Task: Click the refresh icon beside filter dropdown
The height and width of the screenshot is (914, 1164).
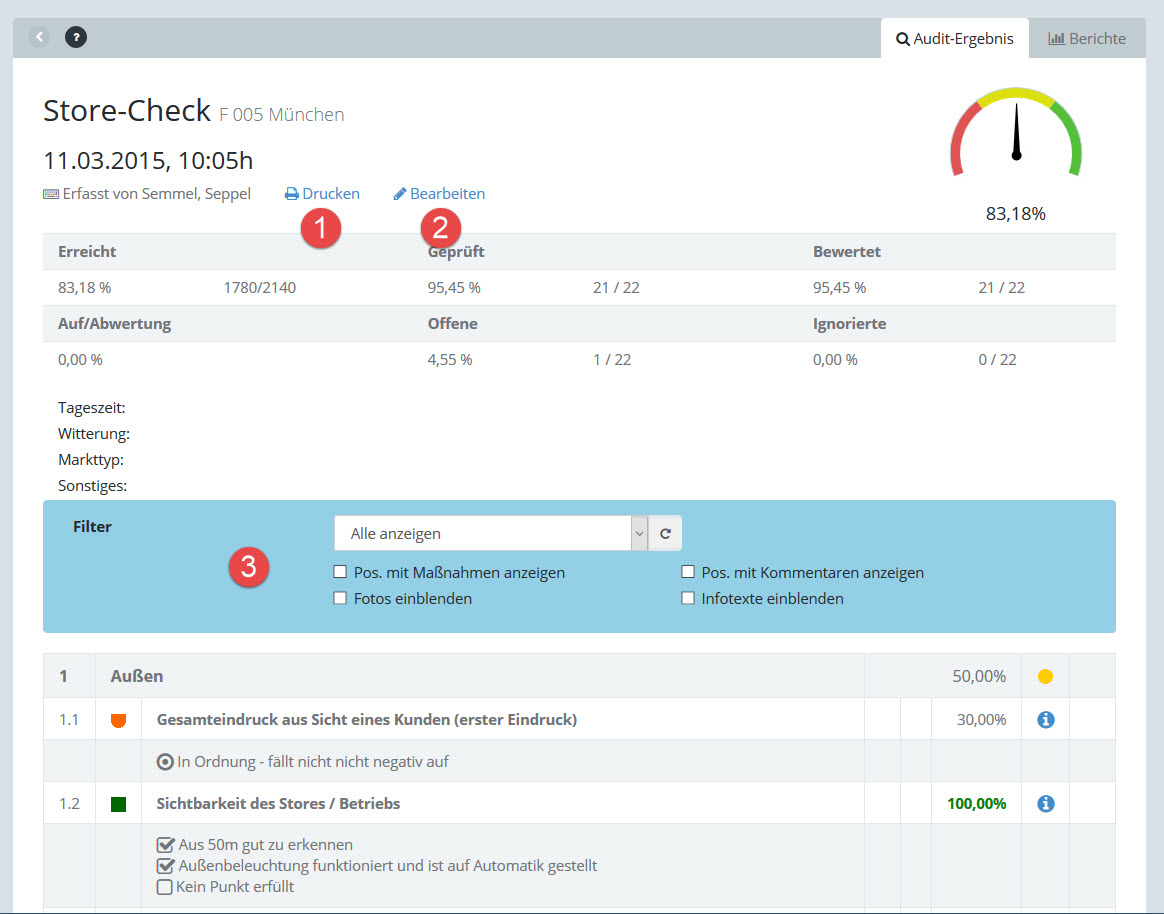Action: pyautogui.click(x=665, y=534)
